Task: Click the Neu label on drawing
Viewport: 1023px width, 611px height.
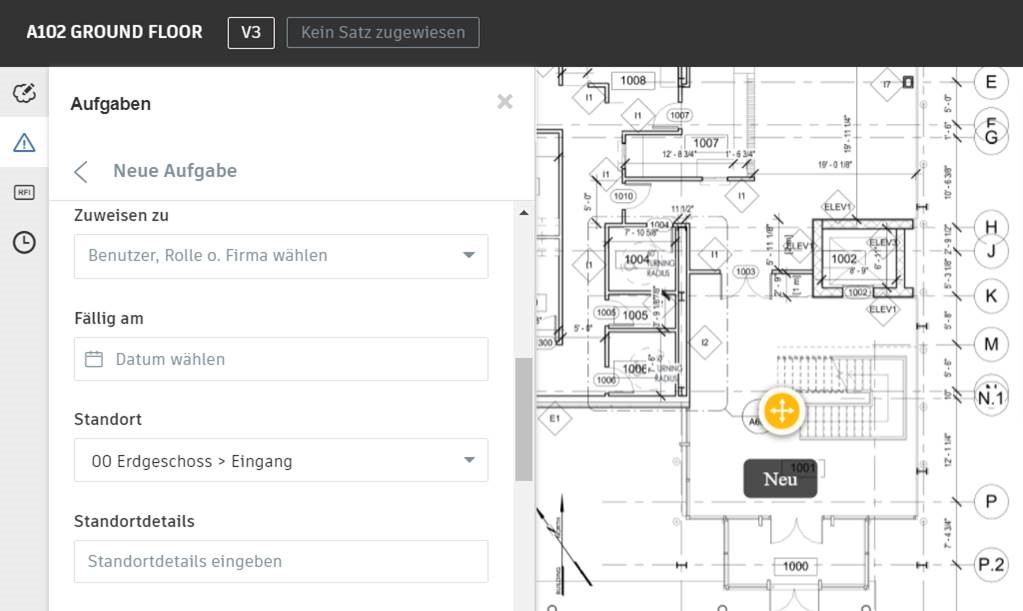Action: [x=780, y=479]
